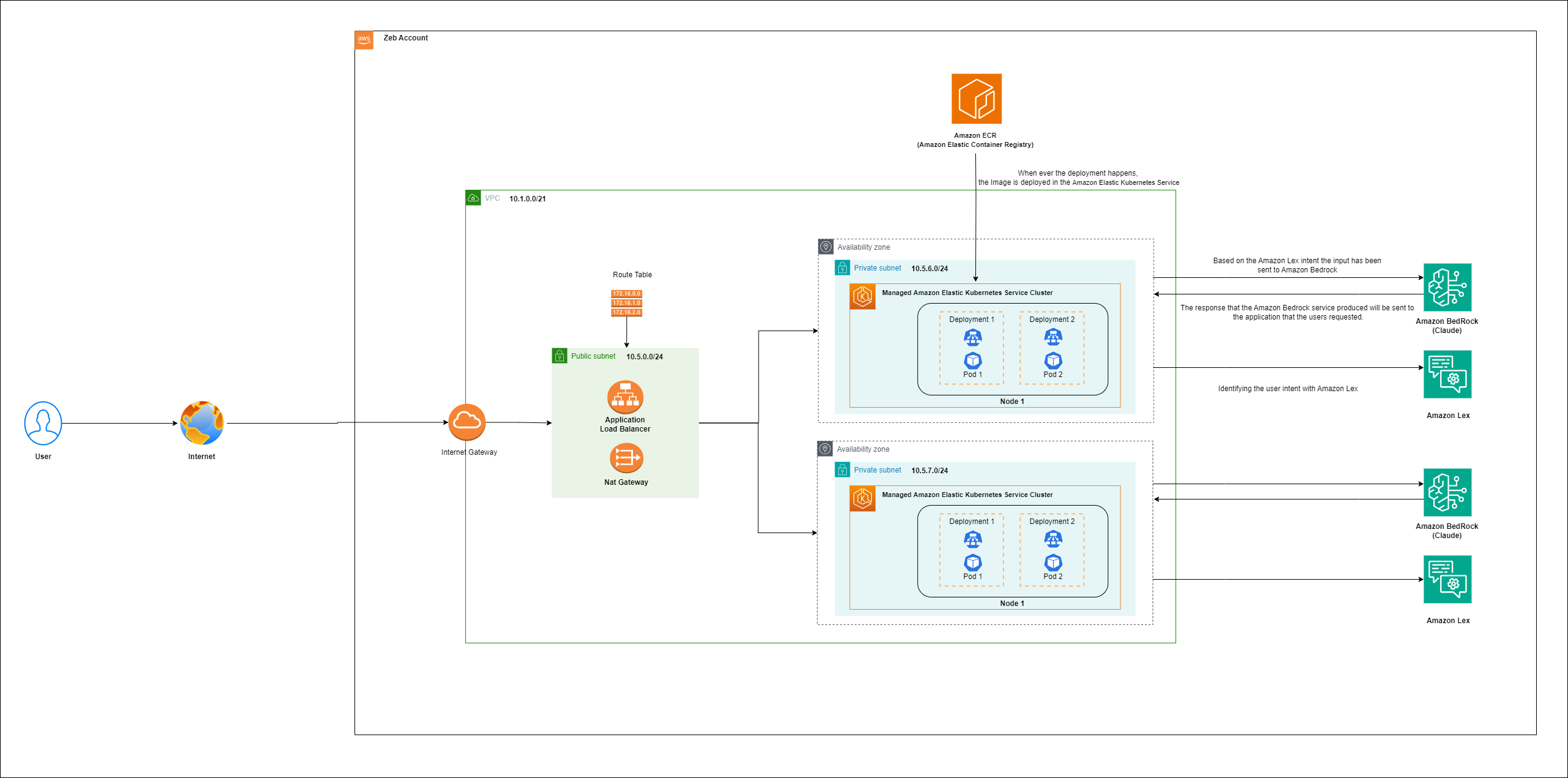Click lower Amazon BedRock (Claude) icon

pos(1447,493)
